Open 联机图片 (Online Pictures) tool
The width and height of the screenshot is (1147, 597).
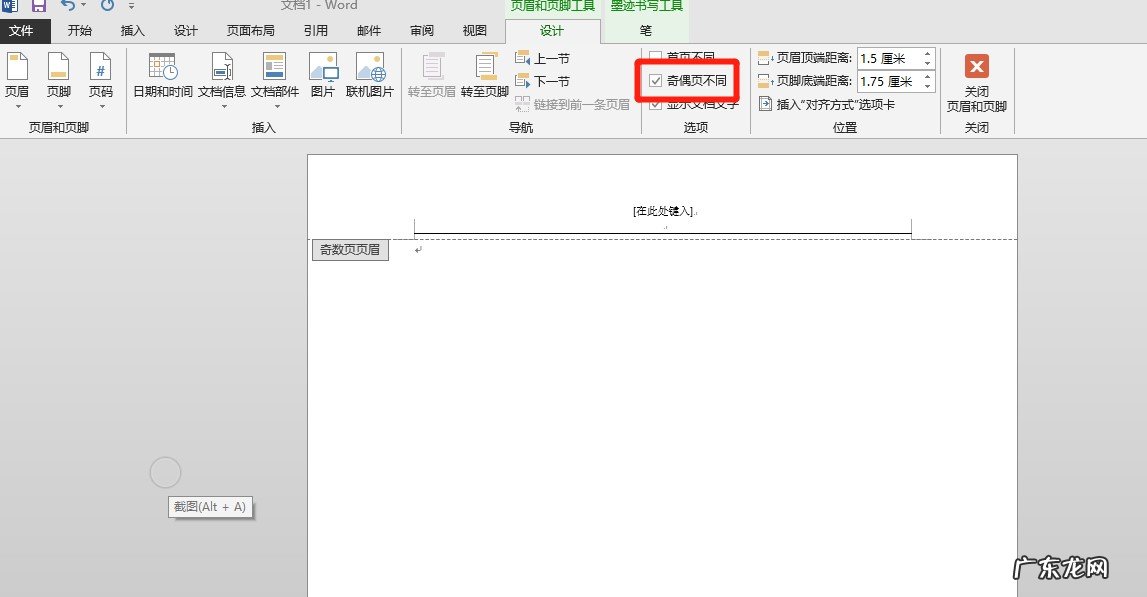coord(370,76)
